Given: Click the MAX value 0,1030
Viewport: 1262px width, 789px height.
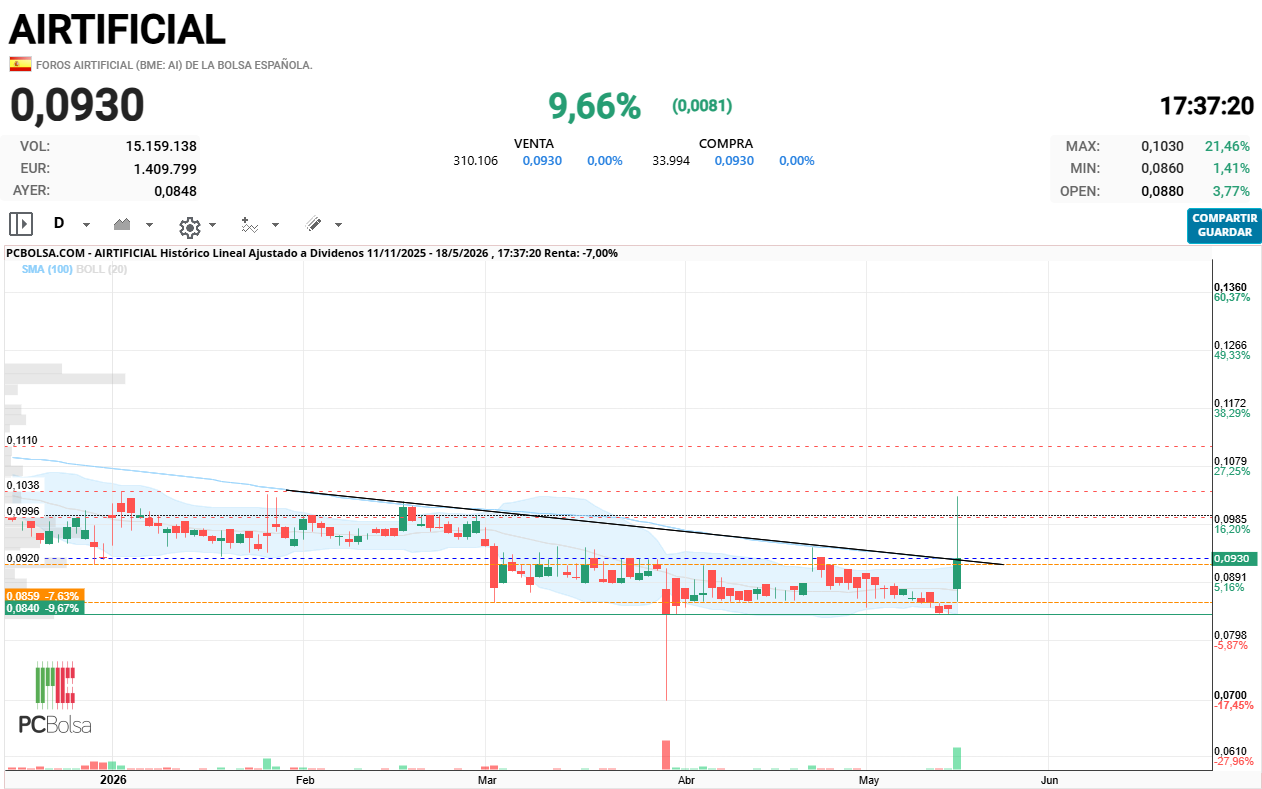Looking at the screenshot, I should click(1162, 146).
